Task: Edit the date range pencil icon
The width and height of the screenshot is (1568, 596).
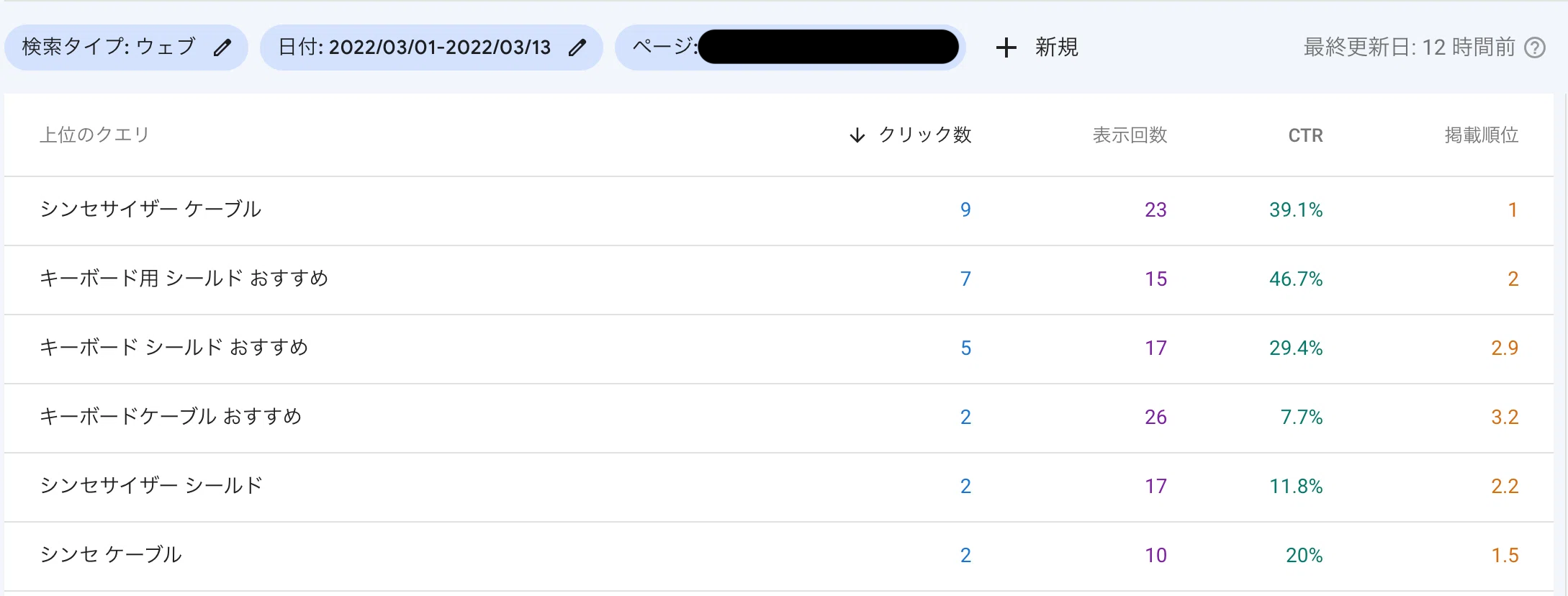Action: coord(577,48)
